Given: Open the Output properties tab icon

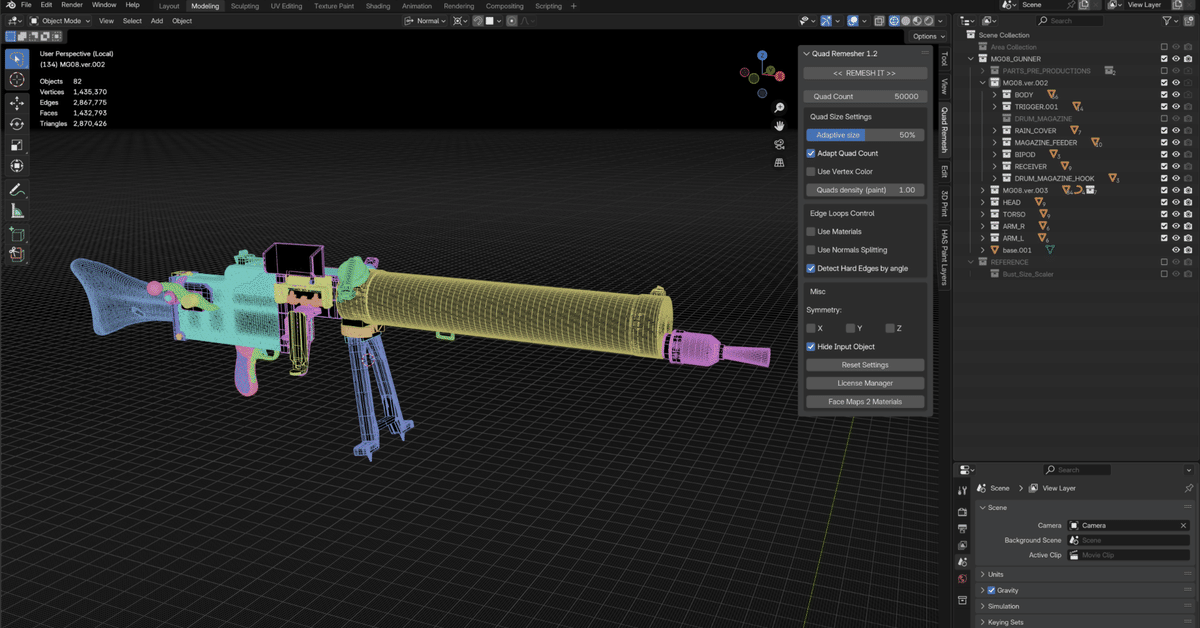Looking at the screenshot, I should (962, 528).
